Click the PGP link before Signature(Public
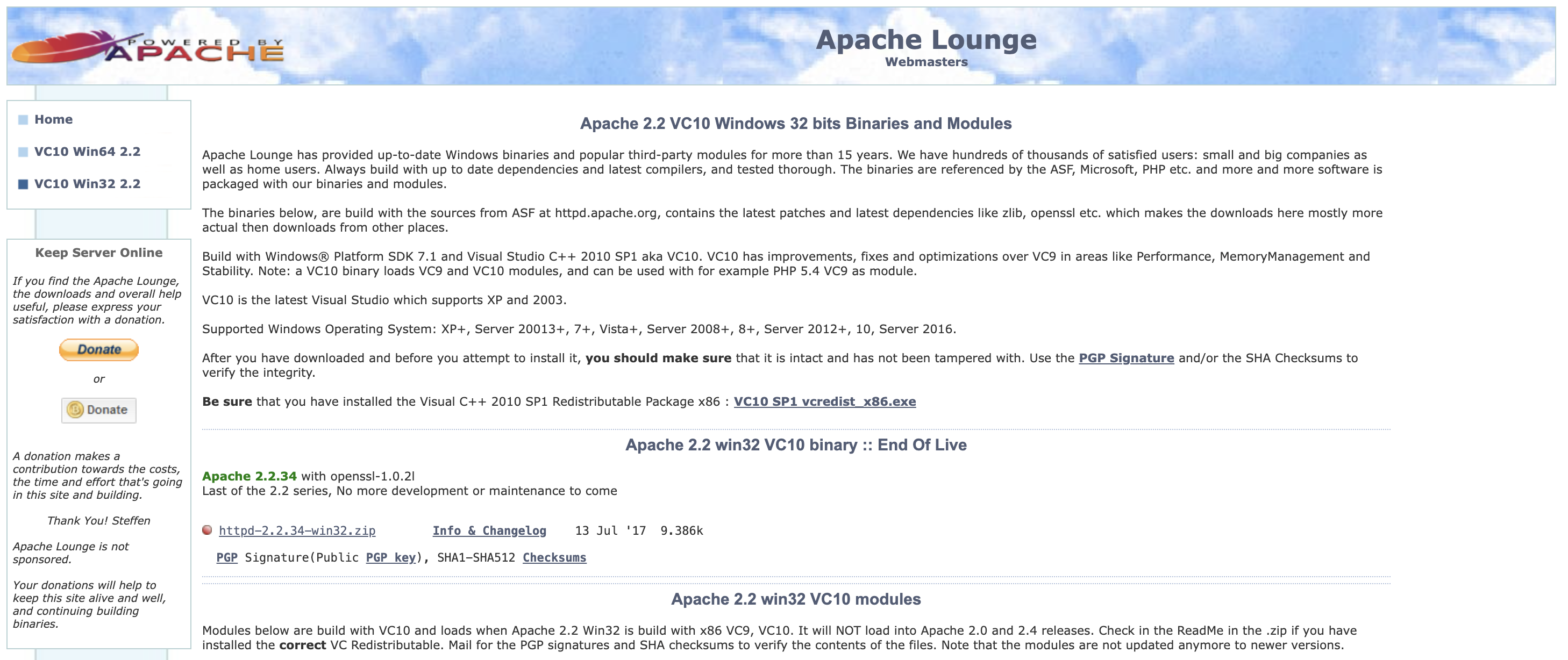Image resolution: width=1568 pixels, height=660 pixels. 226,558
